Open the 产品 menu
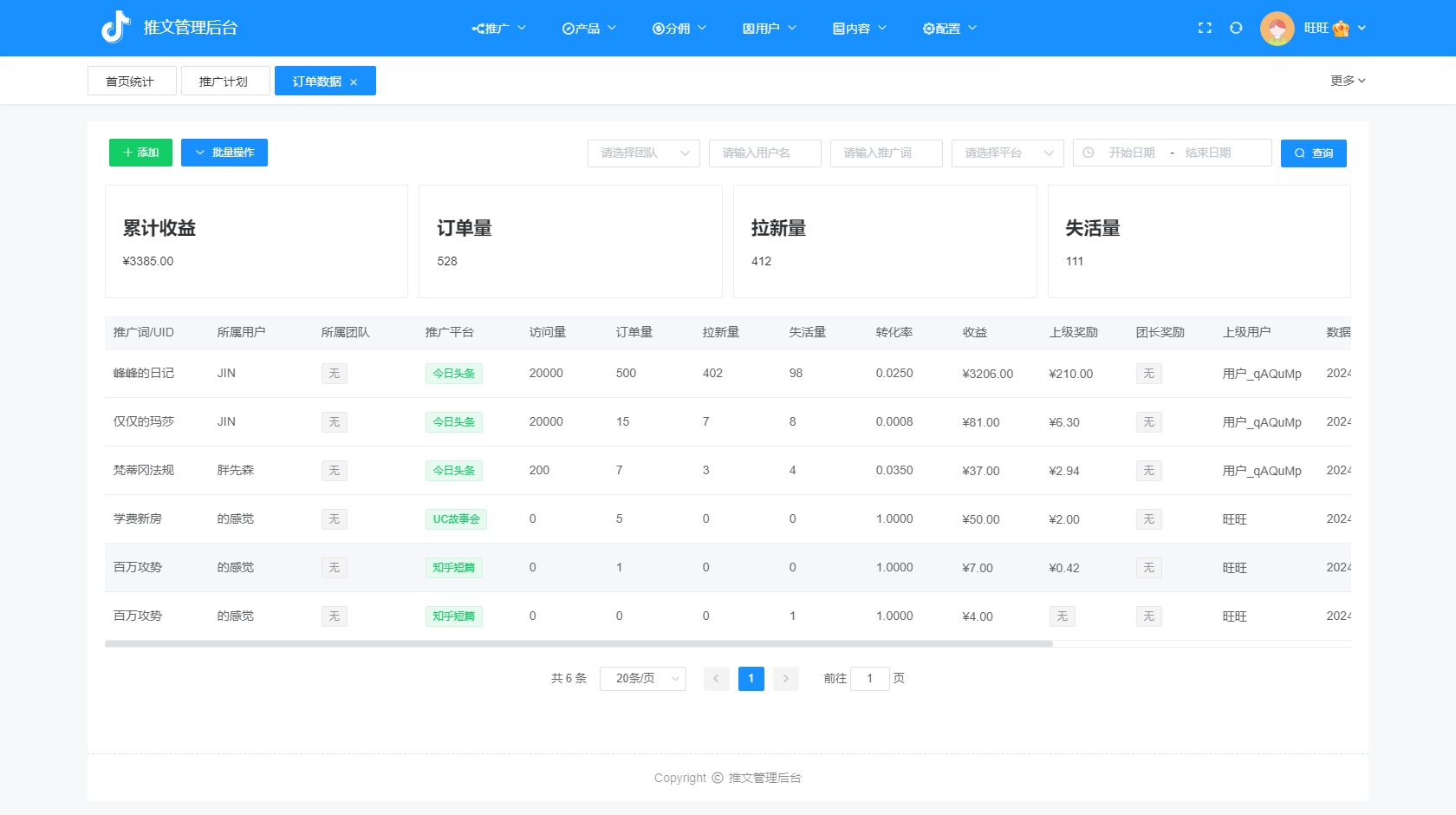1456x815 pixels. [x=589, y=29]
